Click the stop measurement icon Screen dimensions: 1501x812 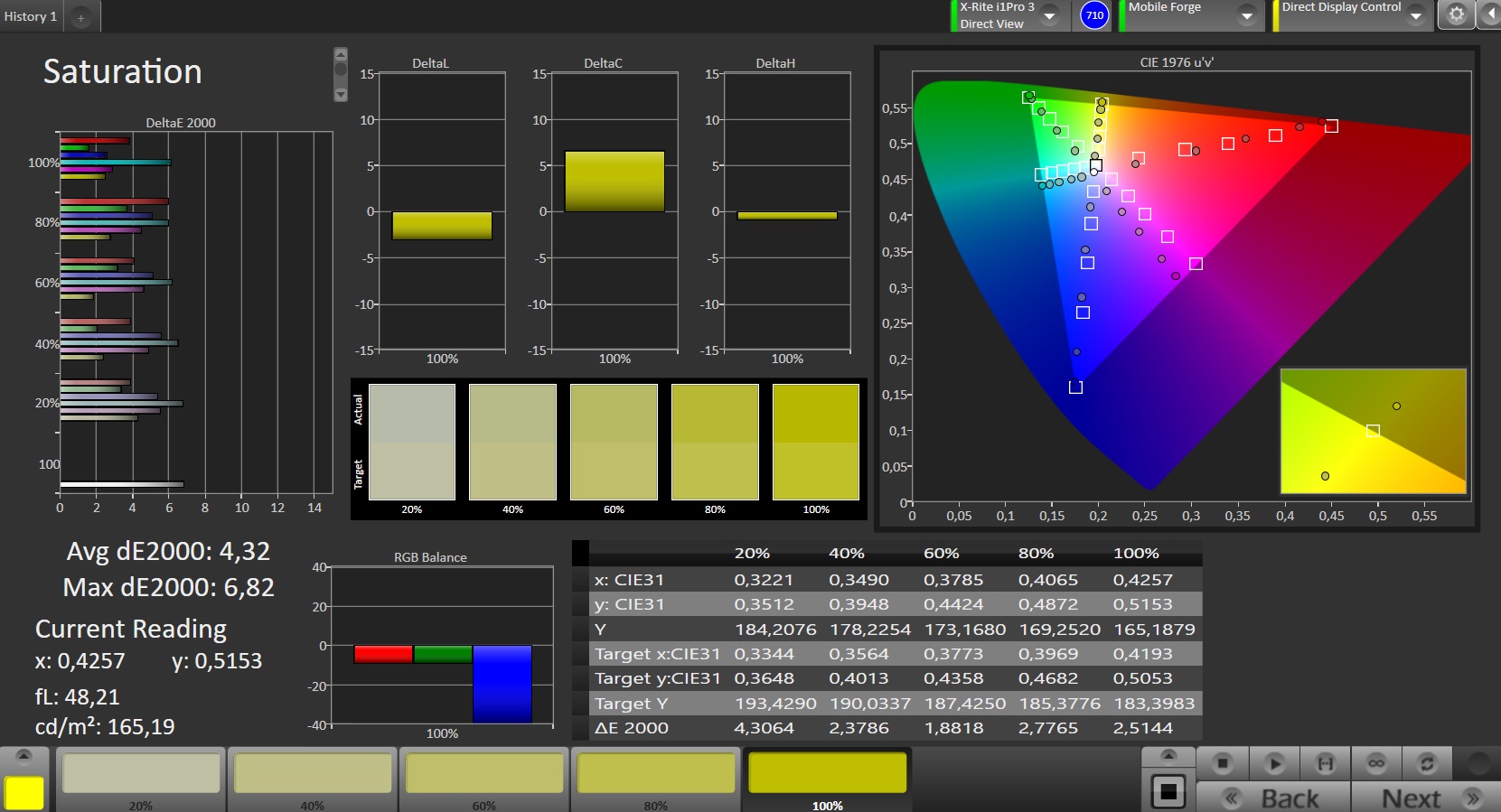[1222, 764]
